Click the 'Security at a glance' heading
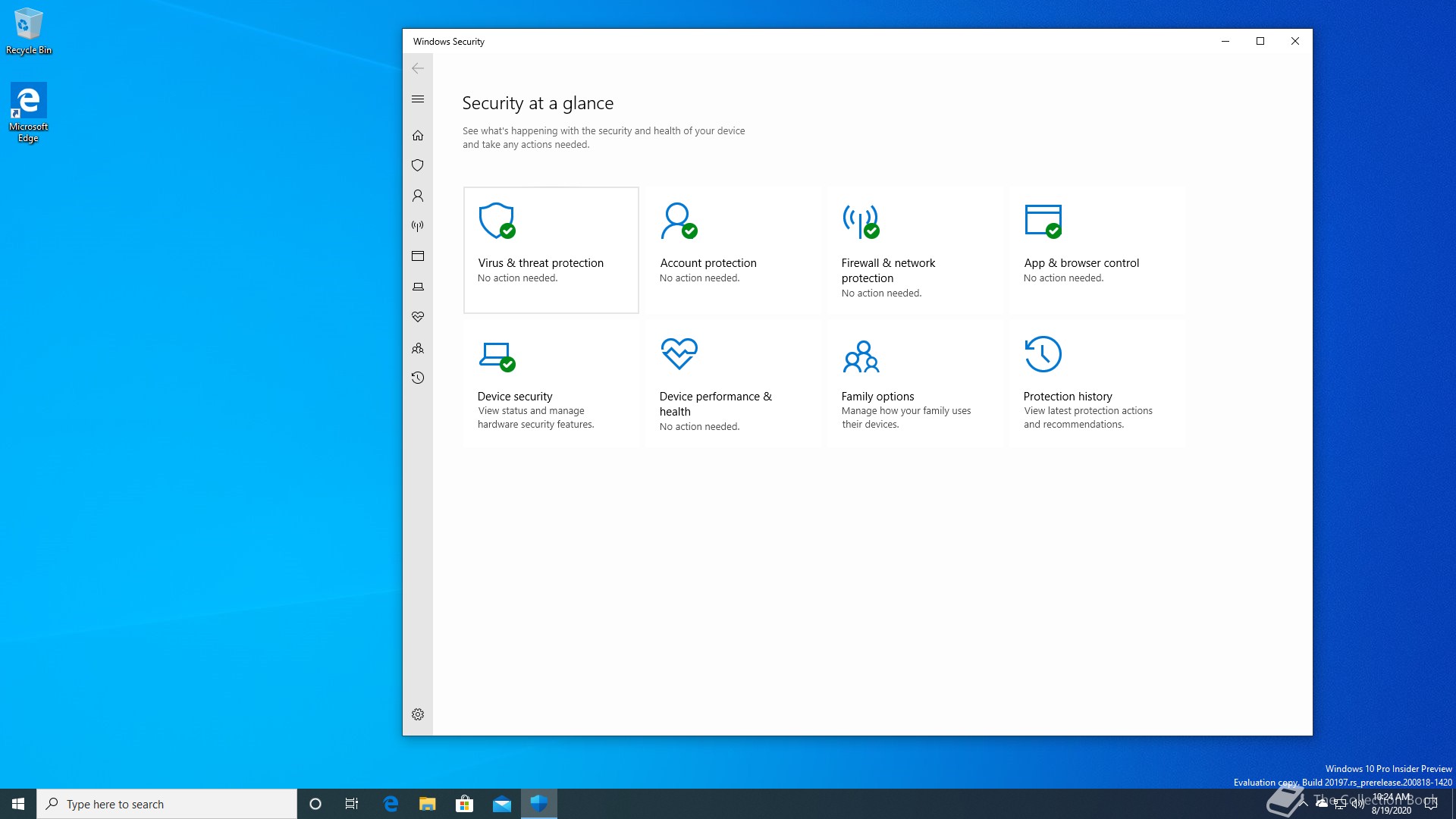 pyautogui.click(x=538, y=103)
